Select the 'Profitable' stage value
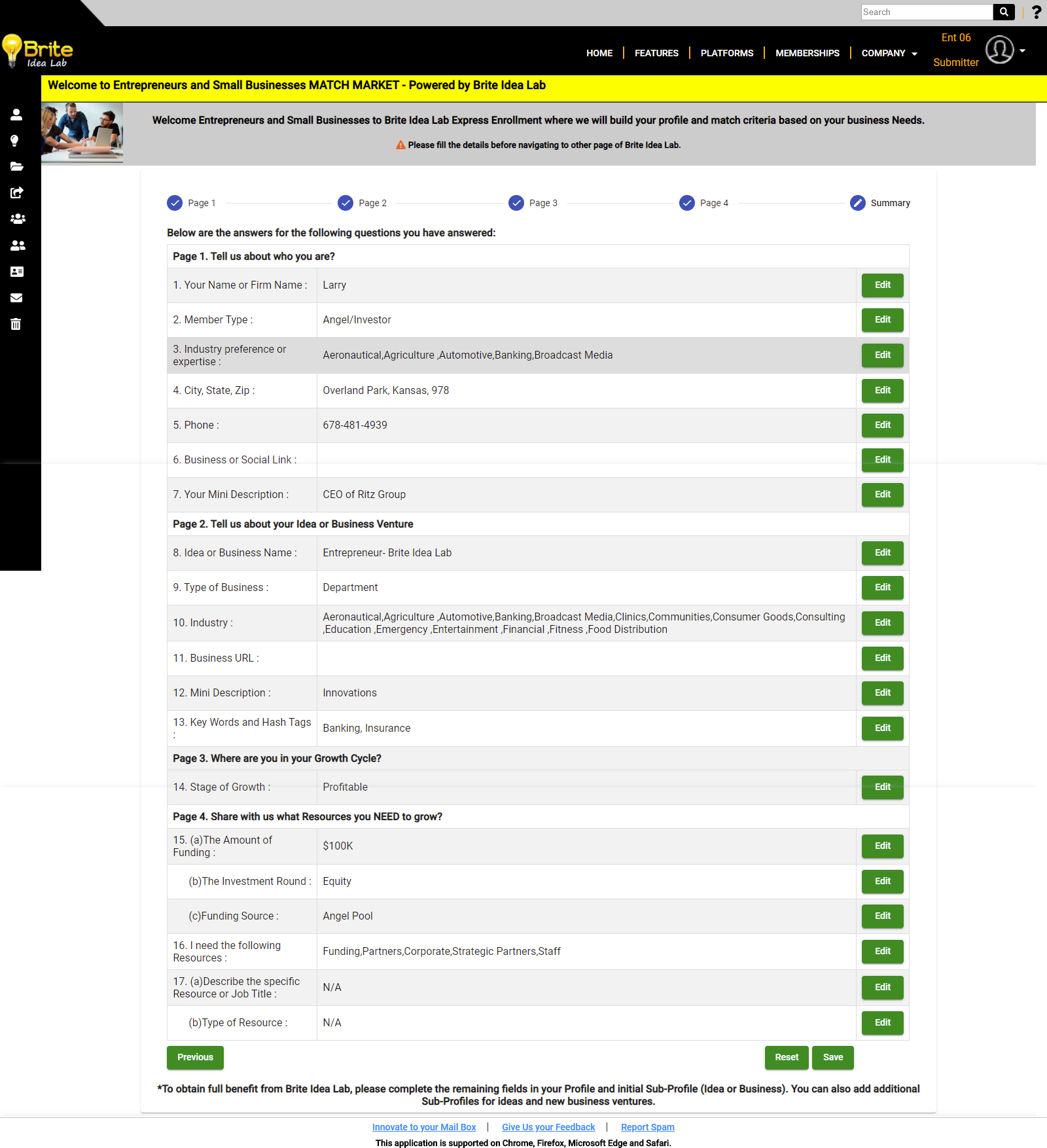1047x1148 pixels. pos(345,787)
